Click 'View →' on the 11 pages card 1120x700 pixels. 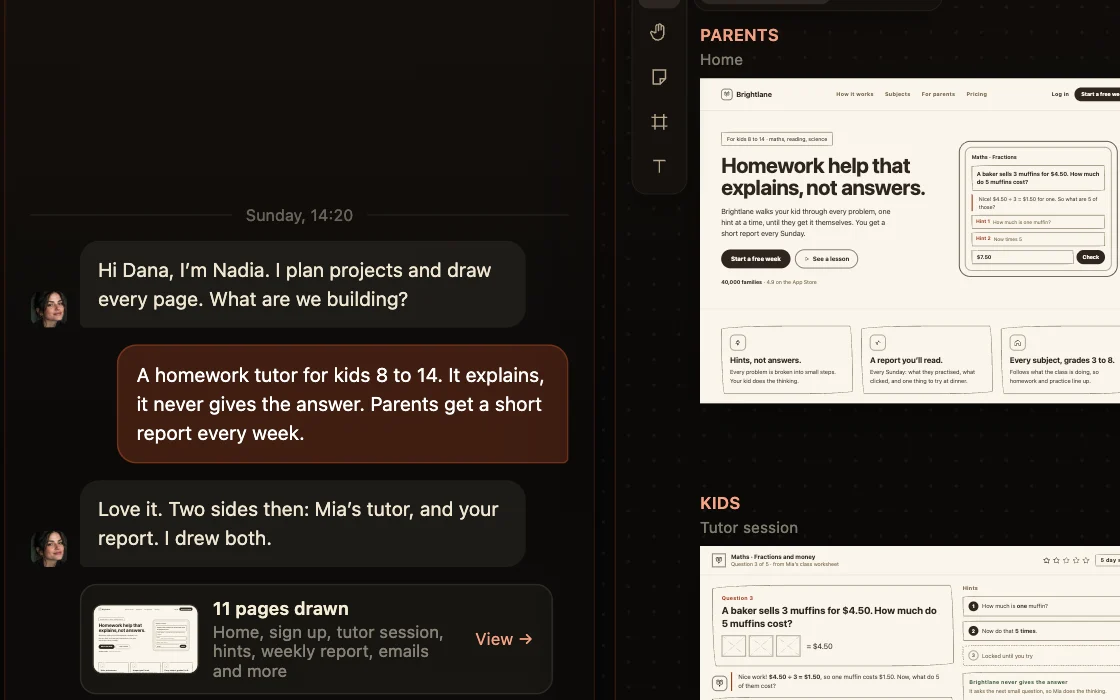[504, 639]
